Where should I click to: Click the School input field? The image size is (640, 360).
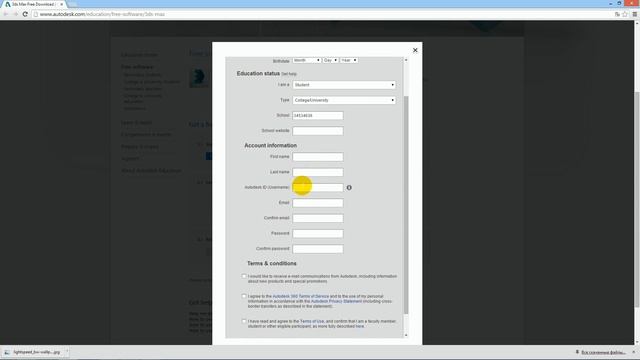[x=318, y=116]
